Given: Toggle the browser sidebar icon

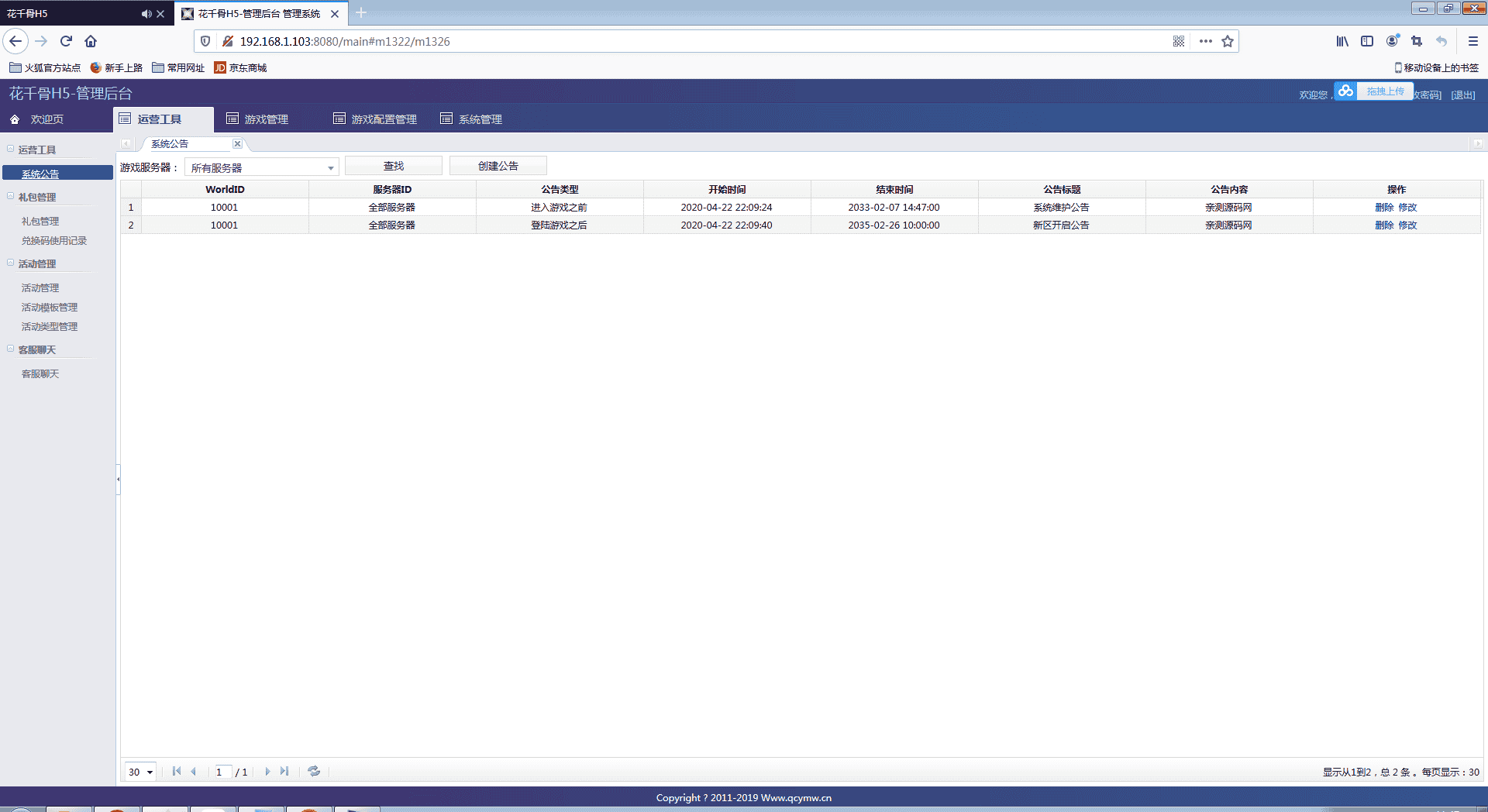Looking at the screenshot, I should pyautogui.click(x=1367, y=41).
